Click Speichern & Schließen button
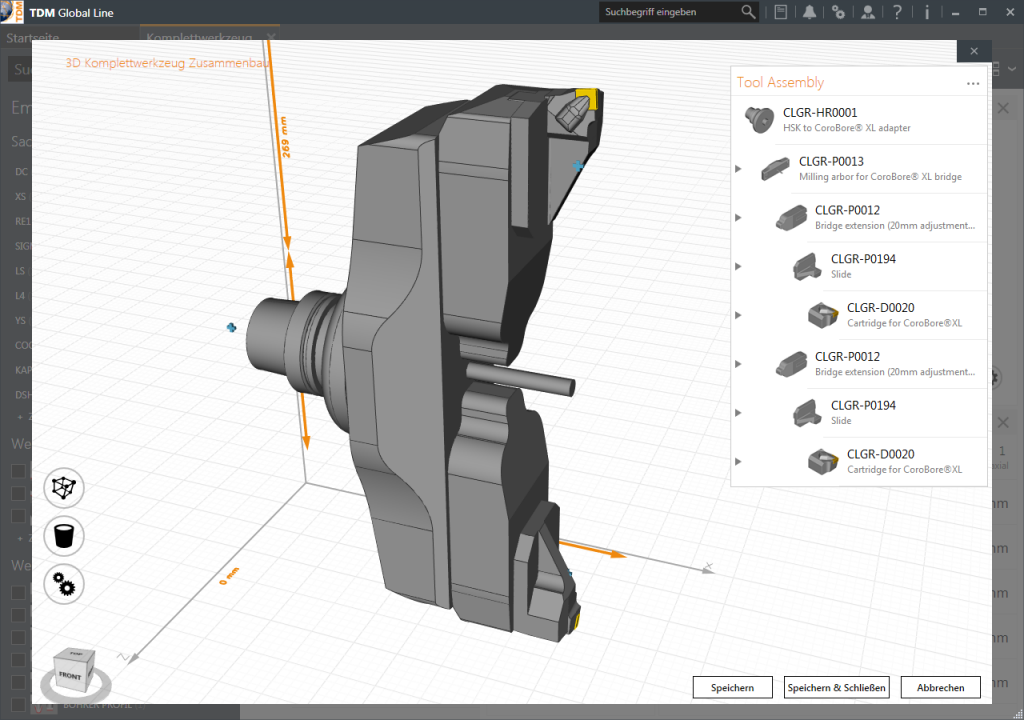This screenshot has width=1024, height=720. 837,687
